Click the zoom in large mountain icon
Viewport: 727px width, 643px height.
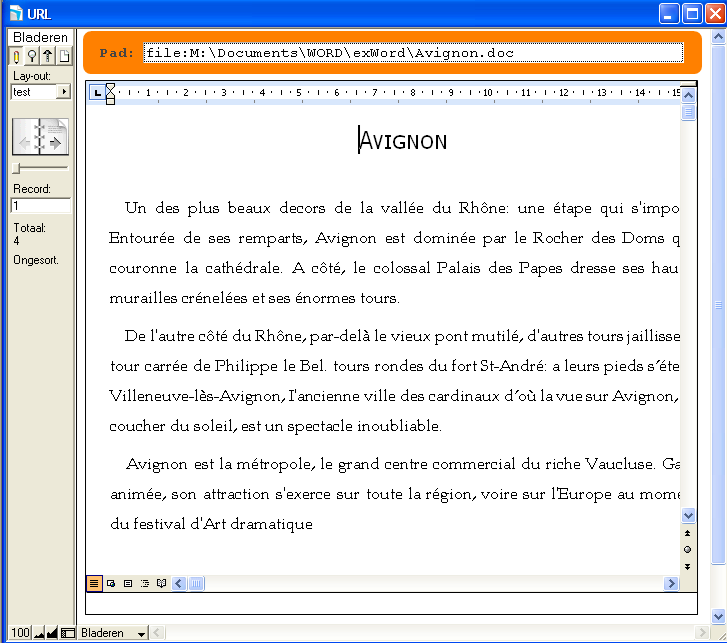click(52, 633)
